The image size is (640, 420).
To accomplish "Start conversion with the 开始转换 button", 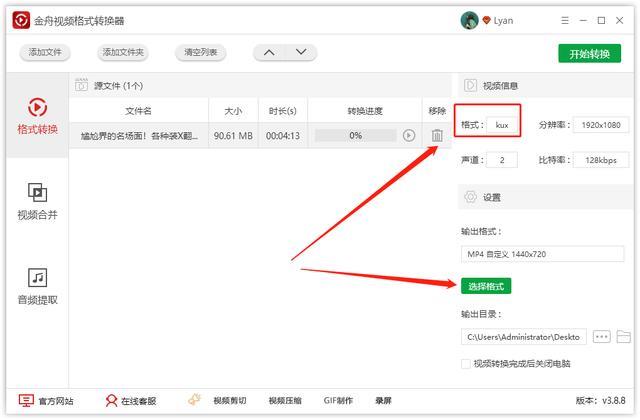I will pyautogui.click(x=589, y=53).
